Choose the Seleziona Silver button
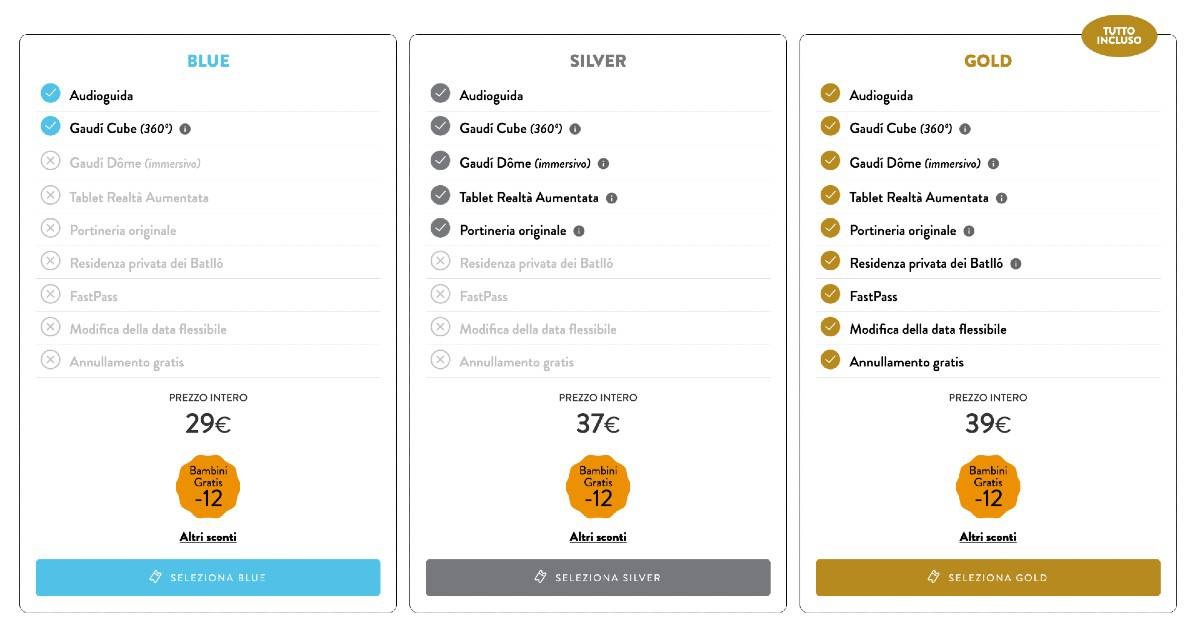The image size is (1200, 630). [598, 577]
